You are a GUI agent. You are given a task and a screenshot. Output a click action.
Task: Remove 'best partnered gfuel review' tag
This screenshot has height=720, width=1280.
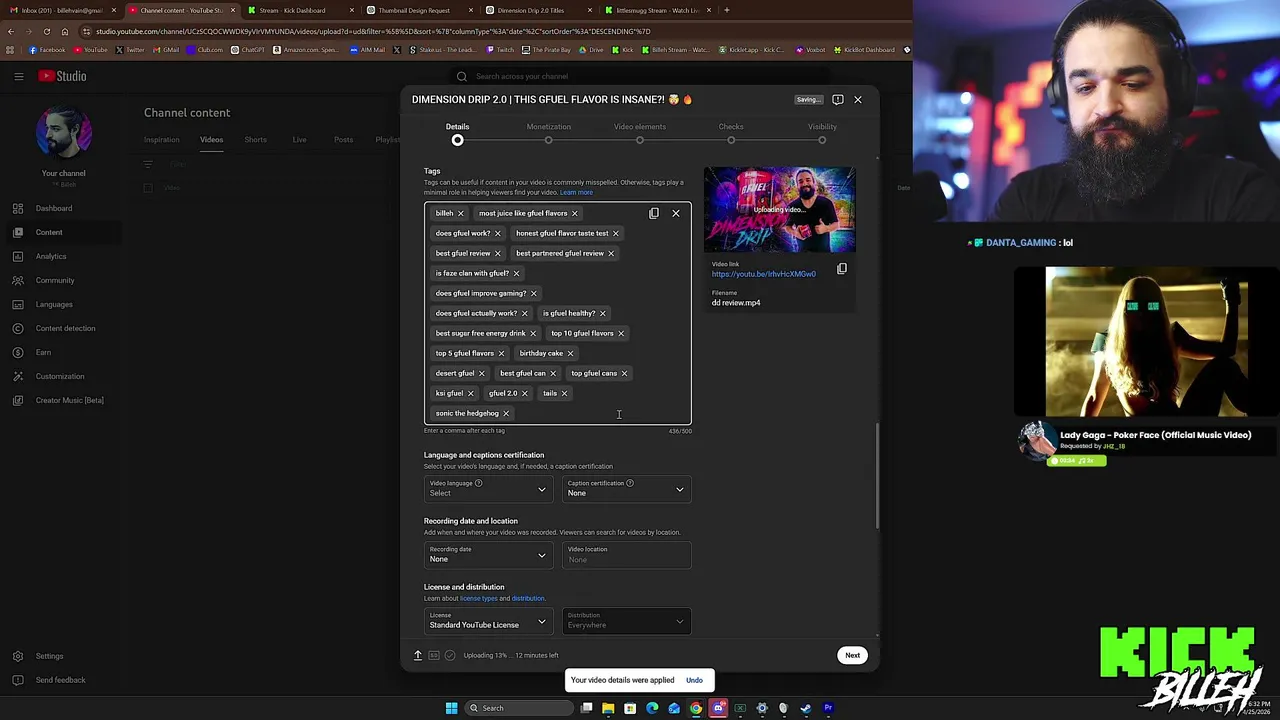pos(611,253)
